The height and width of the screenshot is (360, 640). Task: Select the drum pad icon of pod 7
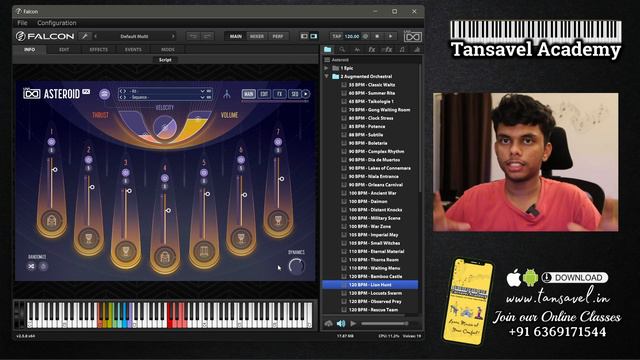pos(278,220)
